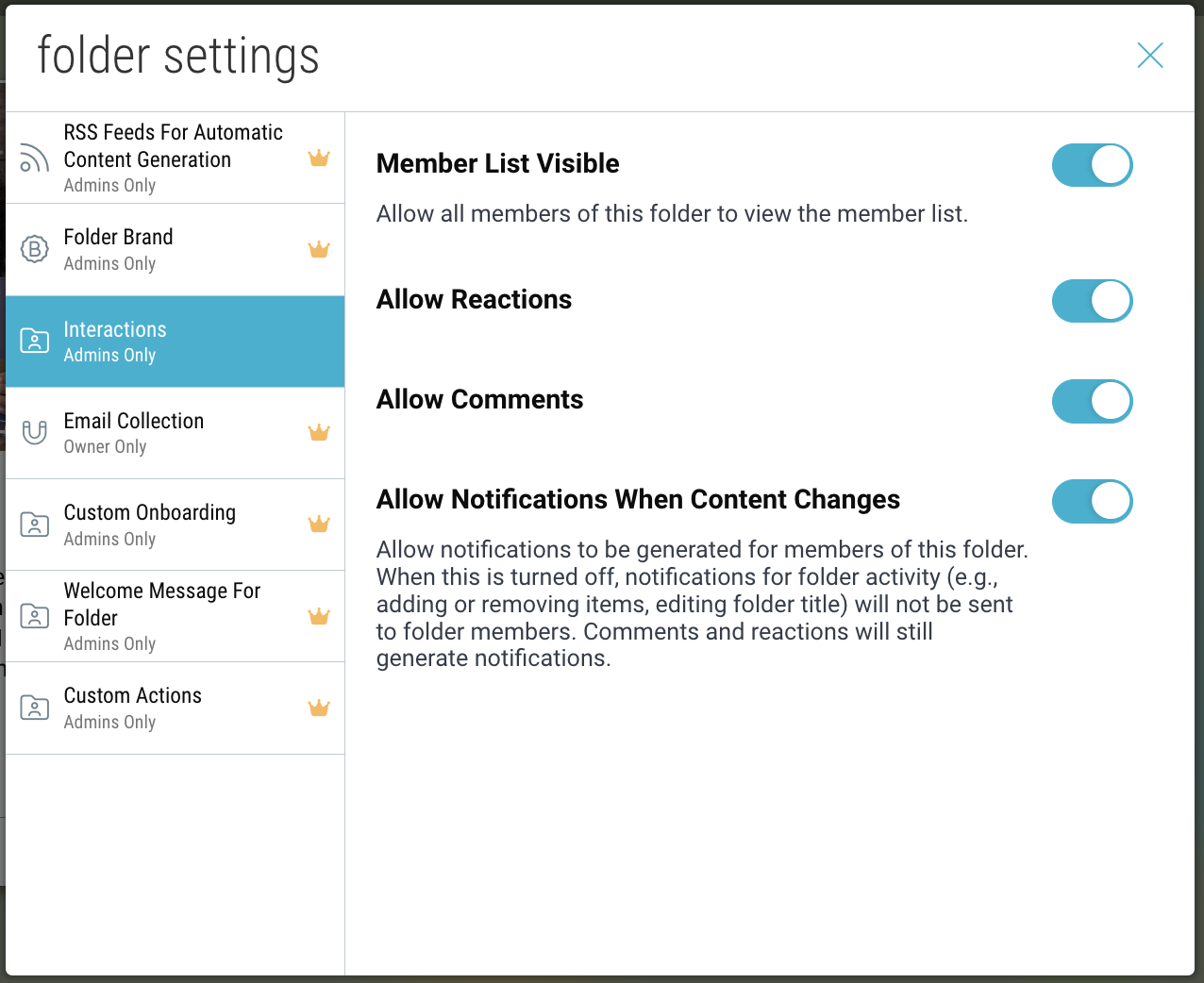Click the crown icon beside Email Collection
This screenshot has height=983, width=1204.
(319, 433)
